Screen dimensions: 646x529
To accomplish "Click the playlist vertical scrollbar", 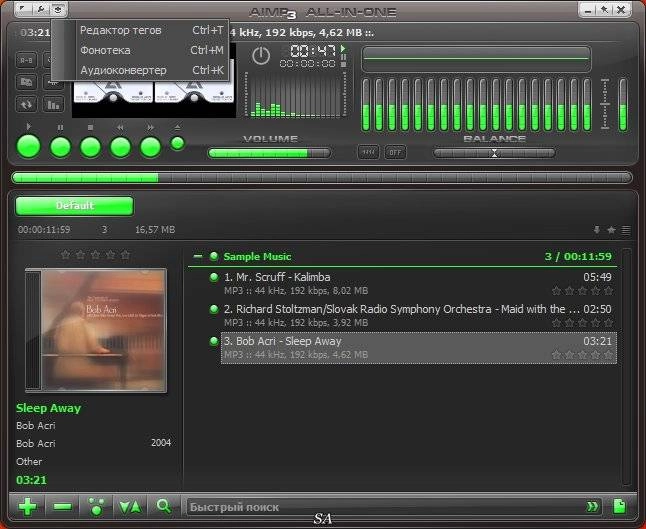I will coord(626,366).
